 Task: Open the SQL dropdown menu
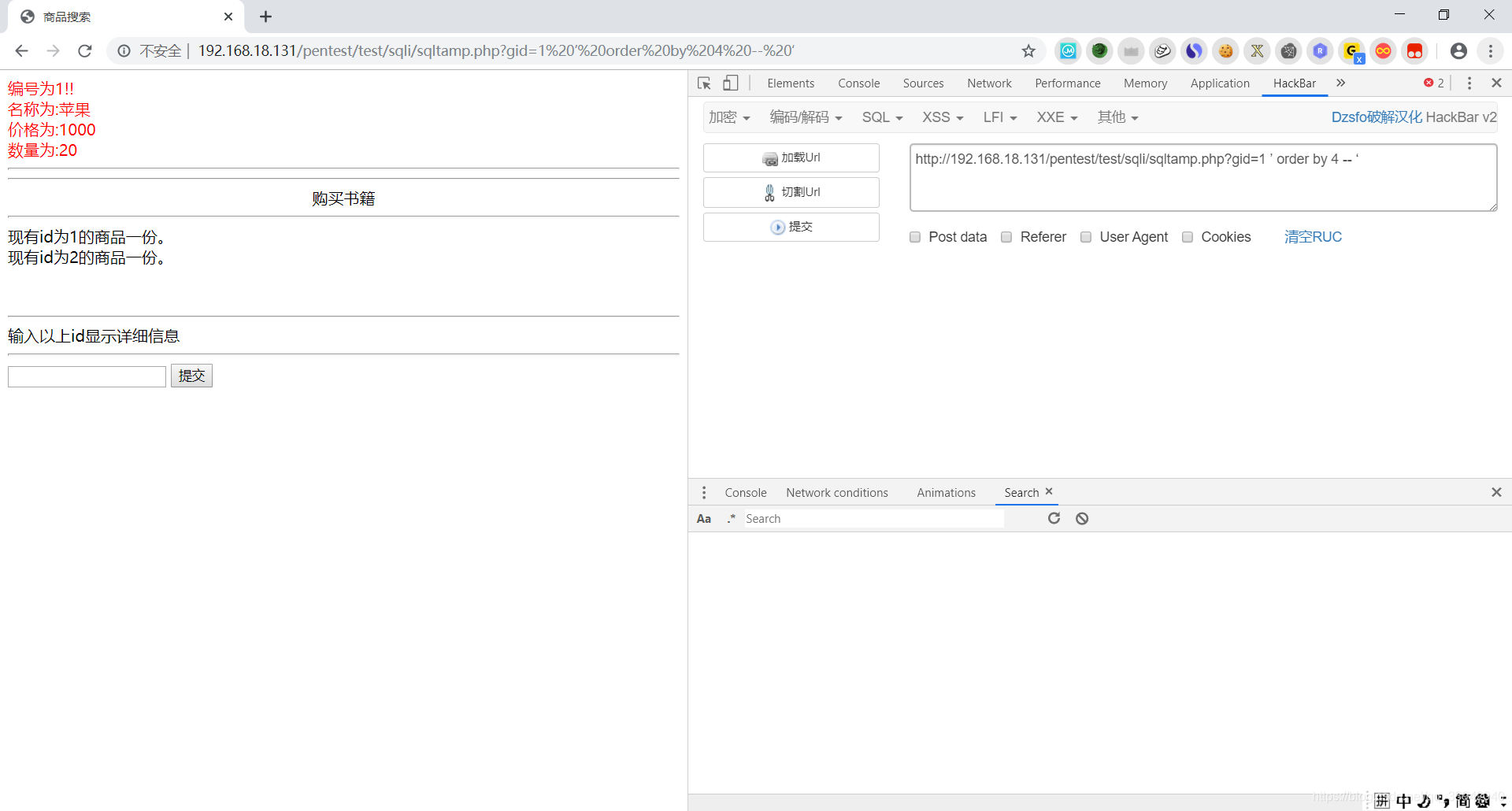[882, 117]
